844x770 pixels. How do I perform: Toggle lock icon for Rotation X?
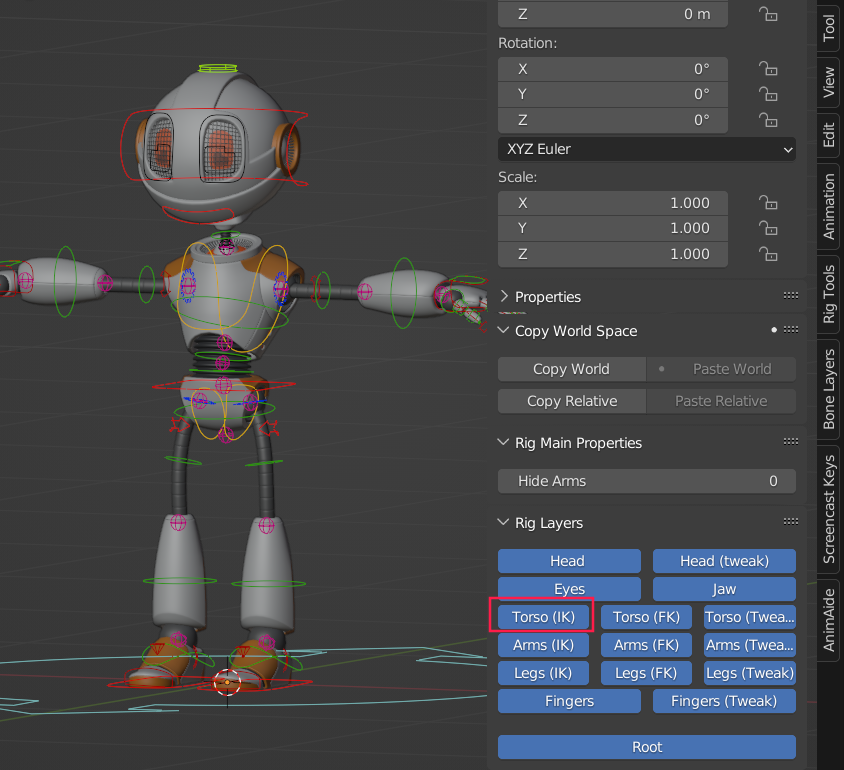point(767,69)
